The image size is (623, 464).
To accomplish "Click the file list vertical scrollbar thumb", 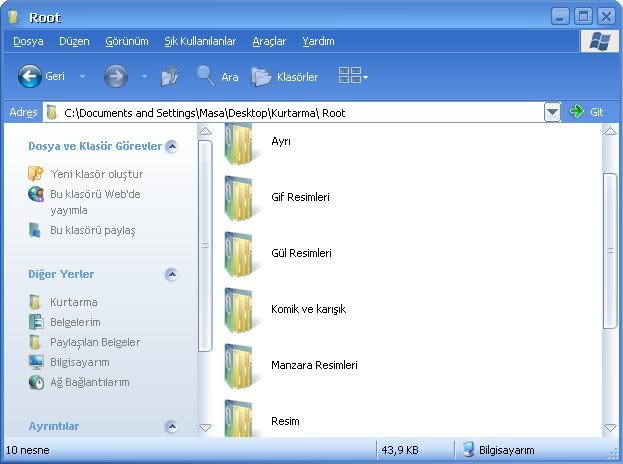I will pyautogui.click(x=610, y=251).
